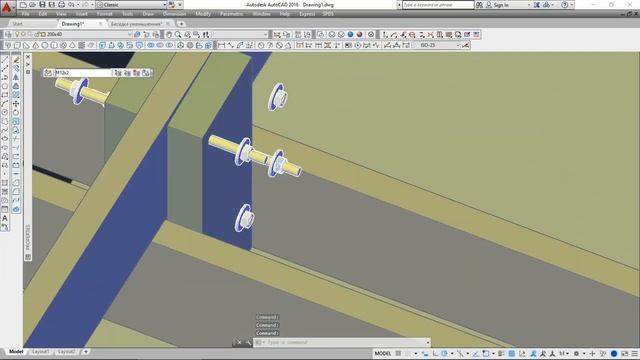Open the Draw menu
640x360 pixels.
[x=148, y=14]
